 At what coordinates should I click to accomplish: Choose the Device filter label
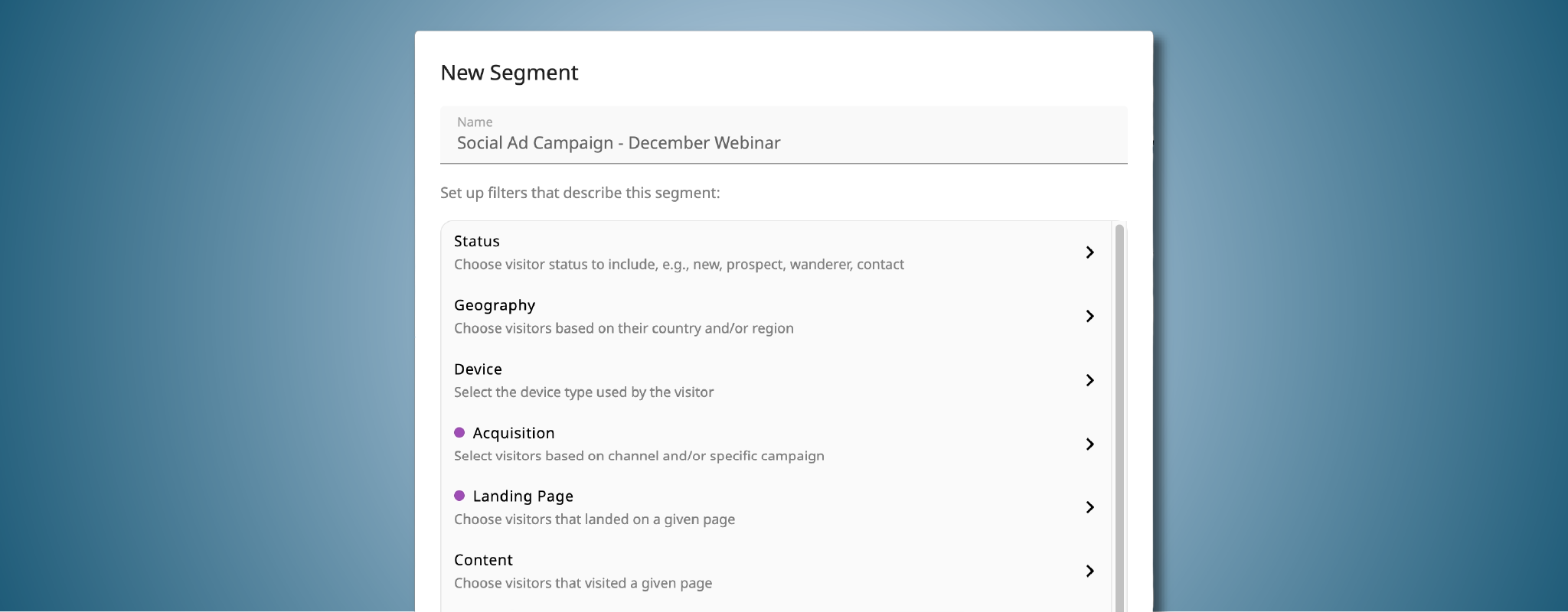tap(478, 369)
